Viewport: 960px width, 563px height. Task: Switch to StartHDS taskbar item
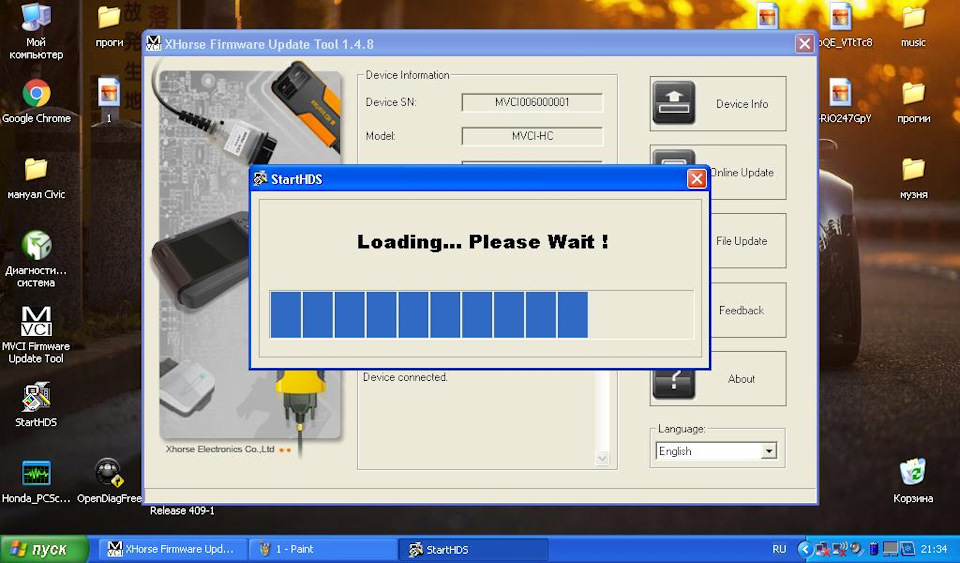(474, 549)
